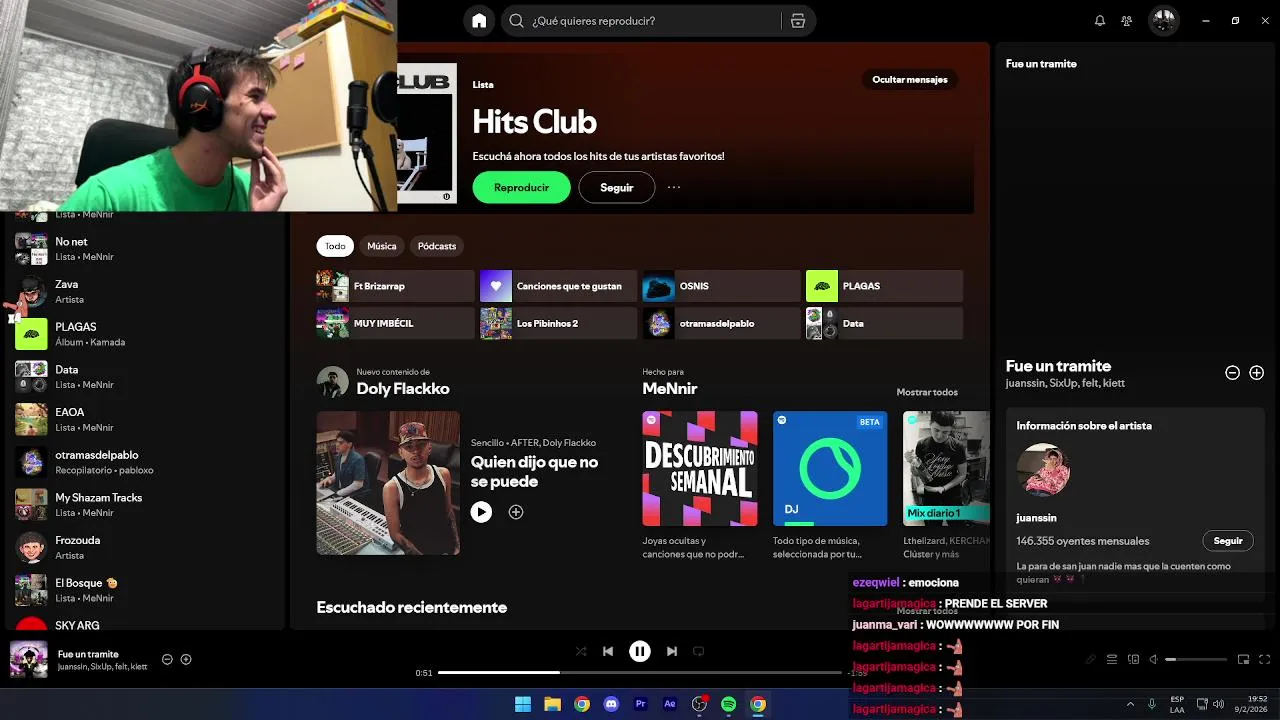Toggle repeat mode

click(x=699, y=651)
